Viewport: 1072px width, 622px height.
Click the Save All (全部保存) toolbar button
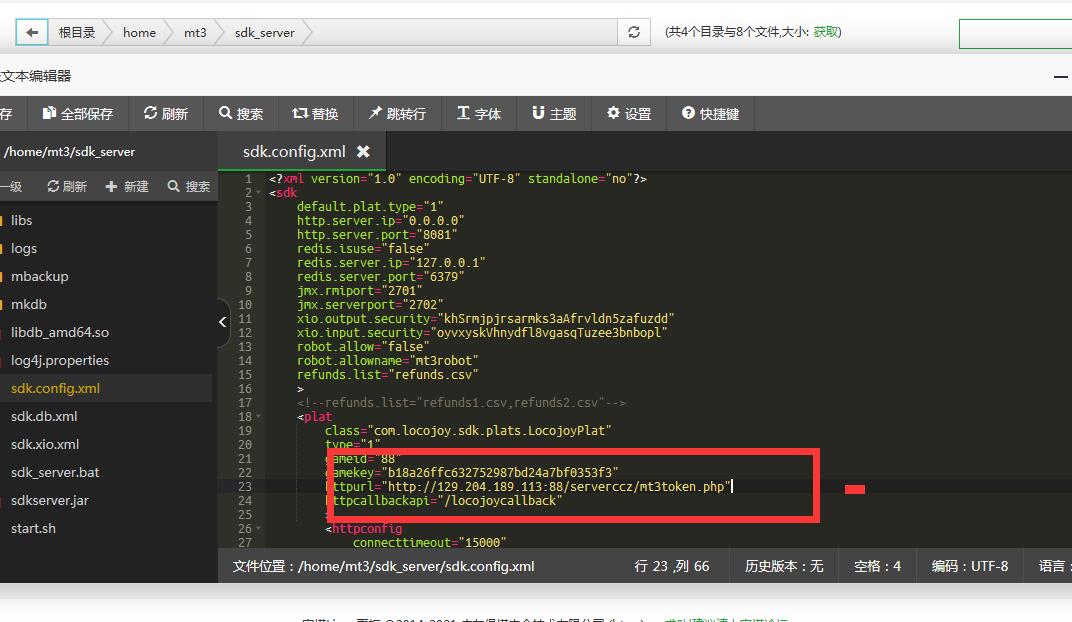[x=78, y=114]
